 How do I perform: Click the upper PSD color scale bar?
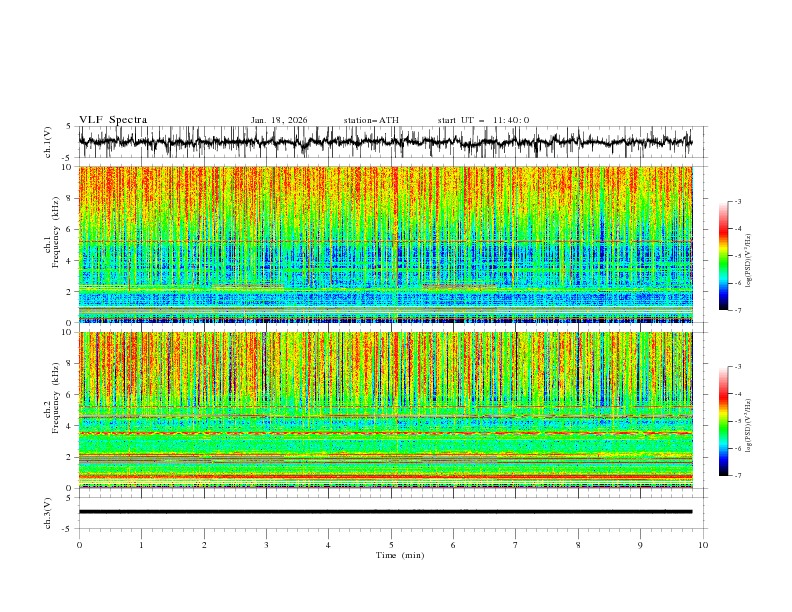tap(723, 256)
